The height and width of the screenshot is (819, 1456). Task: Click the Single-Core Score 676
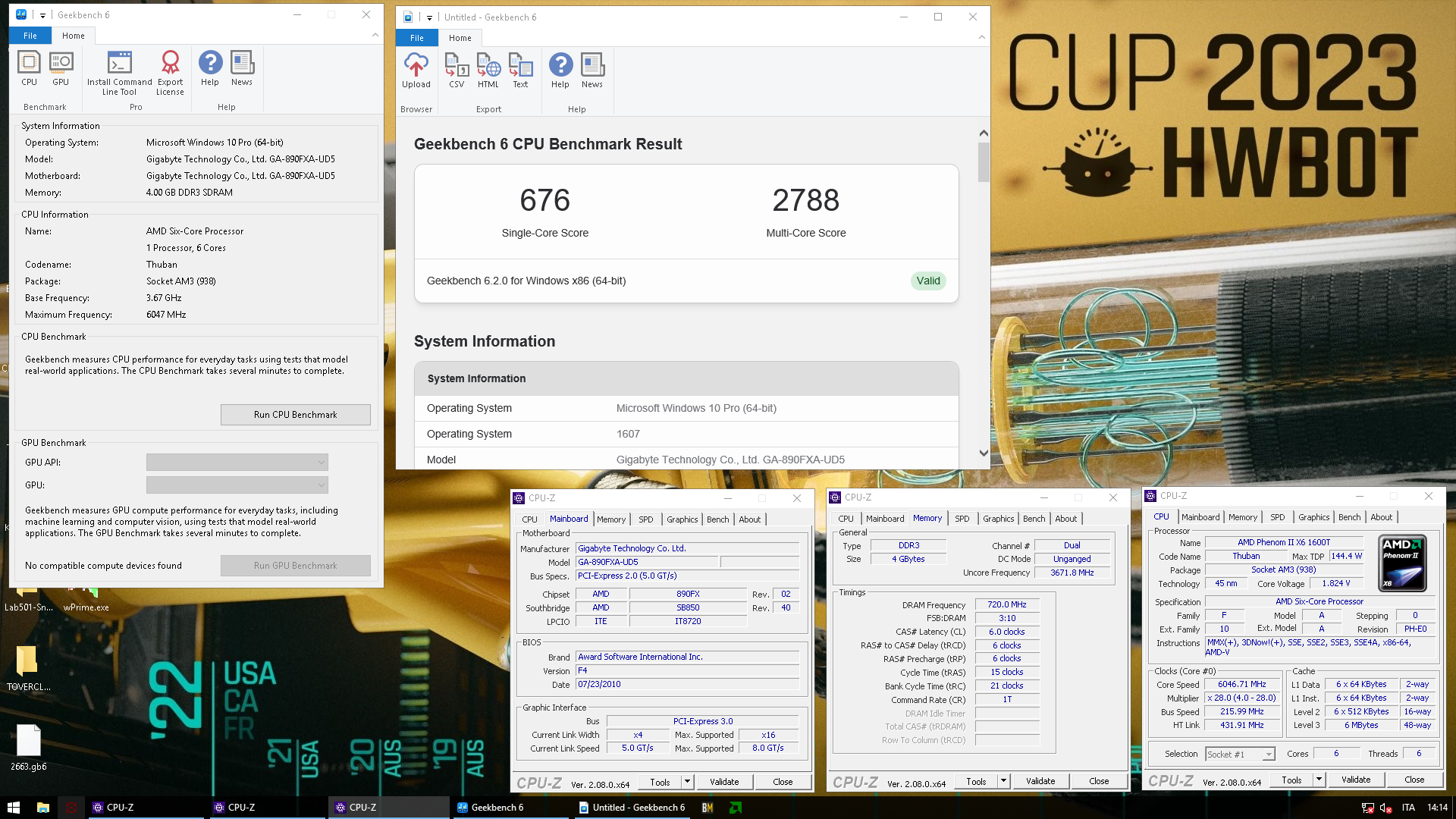[x=545, y=200]
